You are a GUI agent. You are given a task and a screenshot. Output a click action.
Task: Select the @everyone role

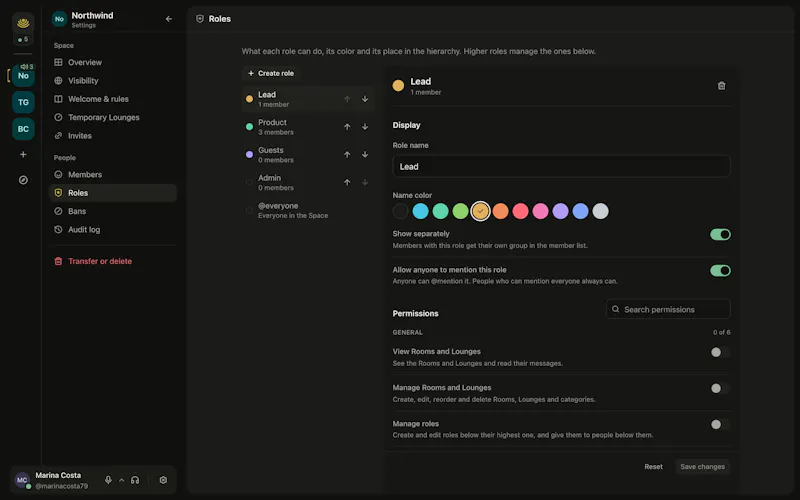[308, 210]
